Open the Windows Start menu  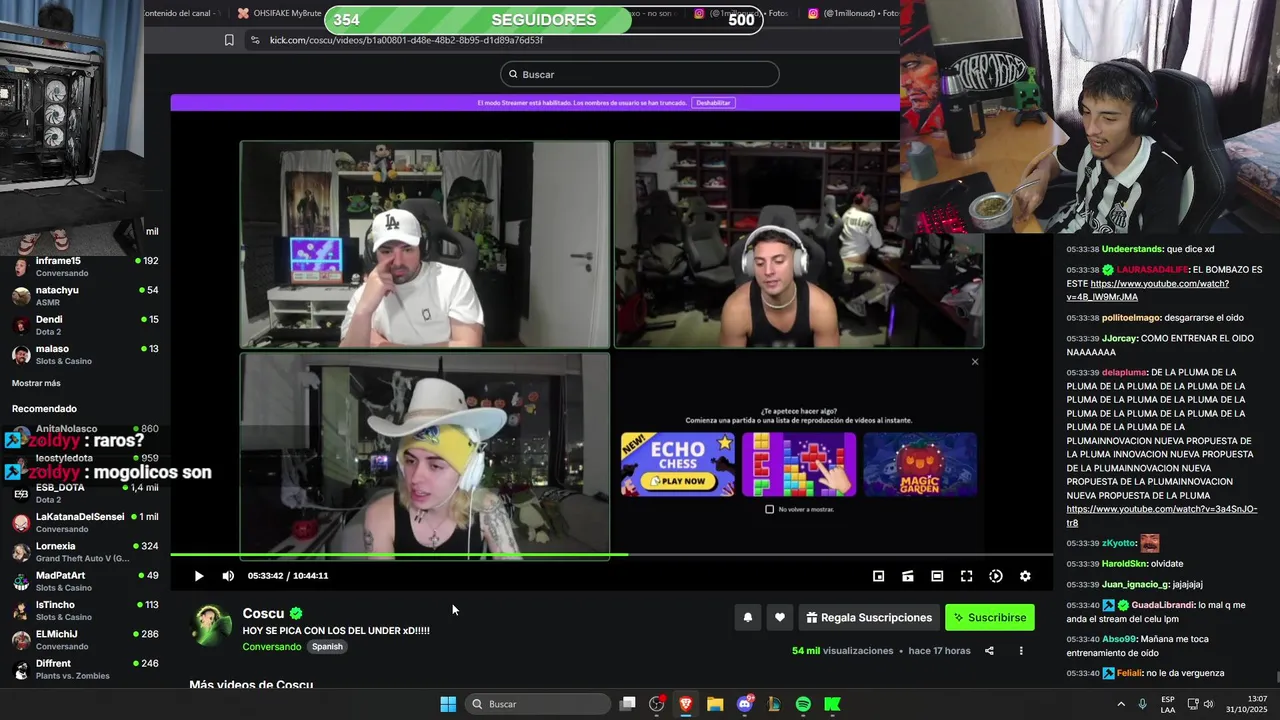click(448, 704)
